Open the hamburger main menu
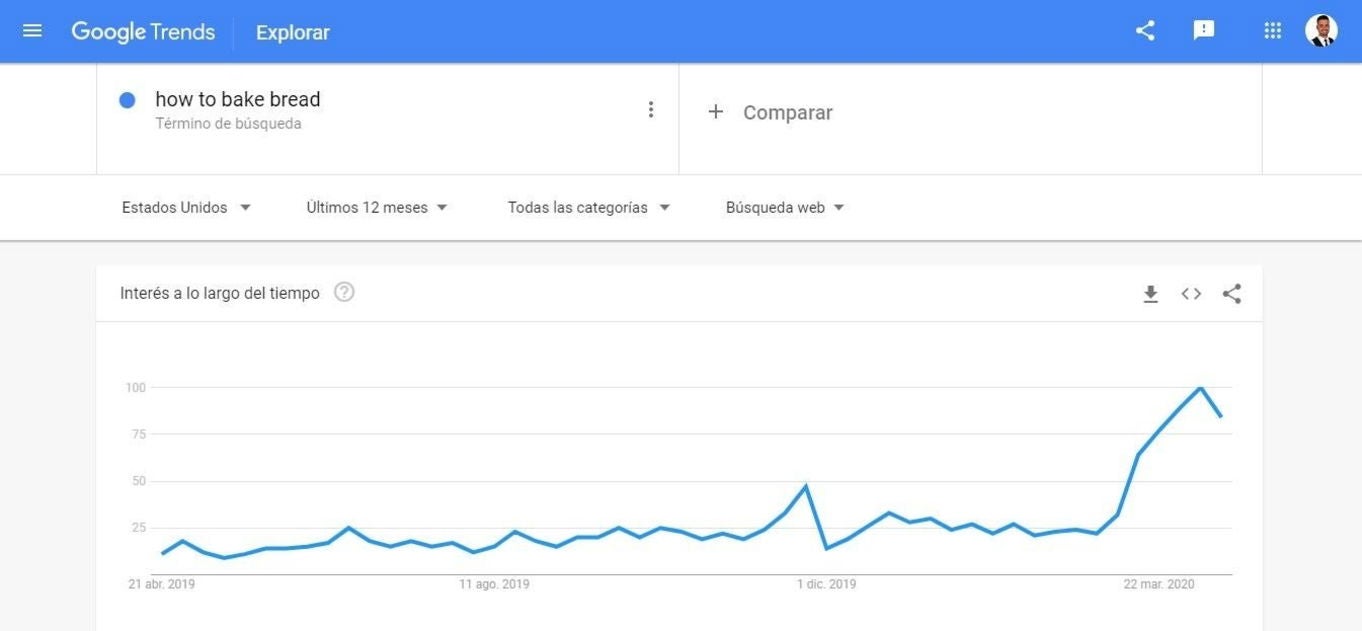The image size is (1362, 631). click(x=32, y=31)
